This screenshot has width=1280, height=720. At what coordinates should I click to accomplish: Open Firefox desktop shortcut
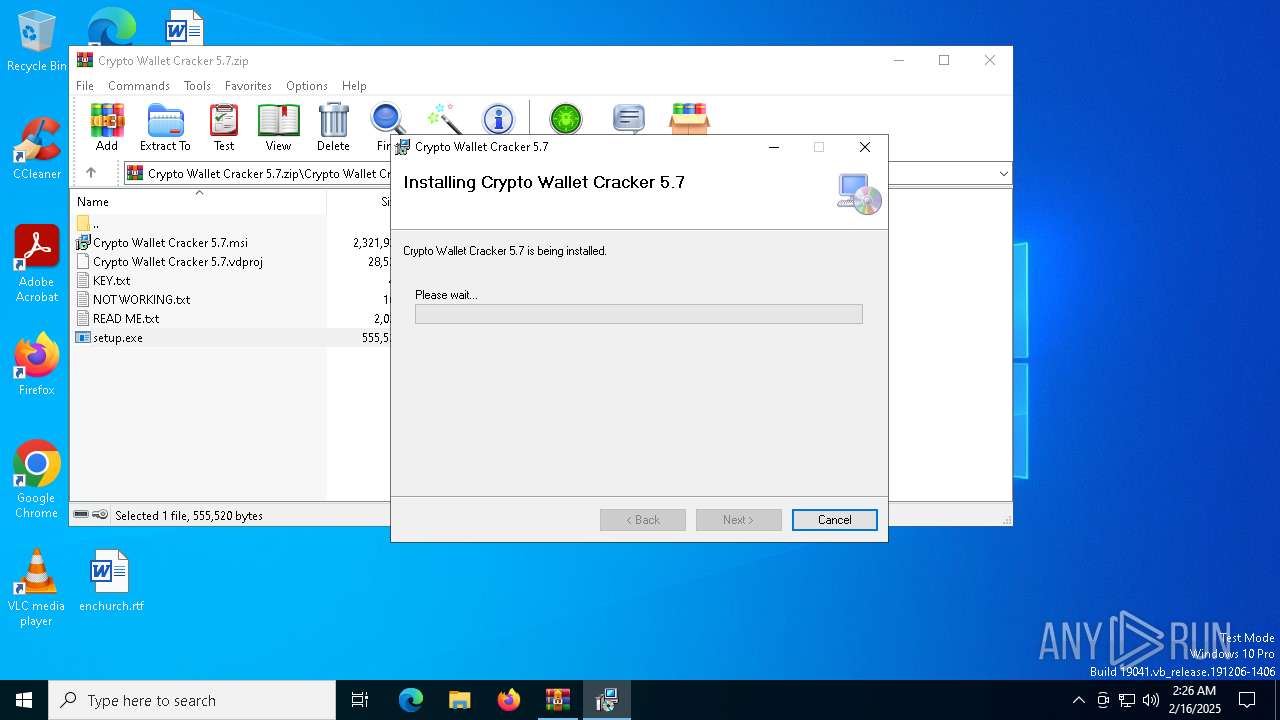tap(37, 365)
